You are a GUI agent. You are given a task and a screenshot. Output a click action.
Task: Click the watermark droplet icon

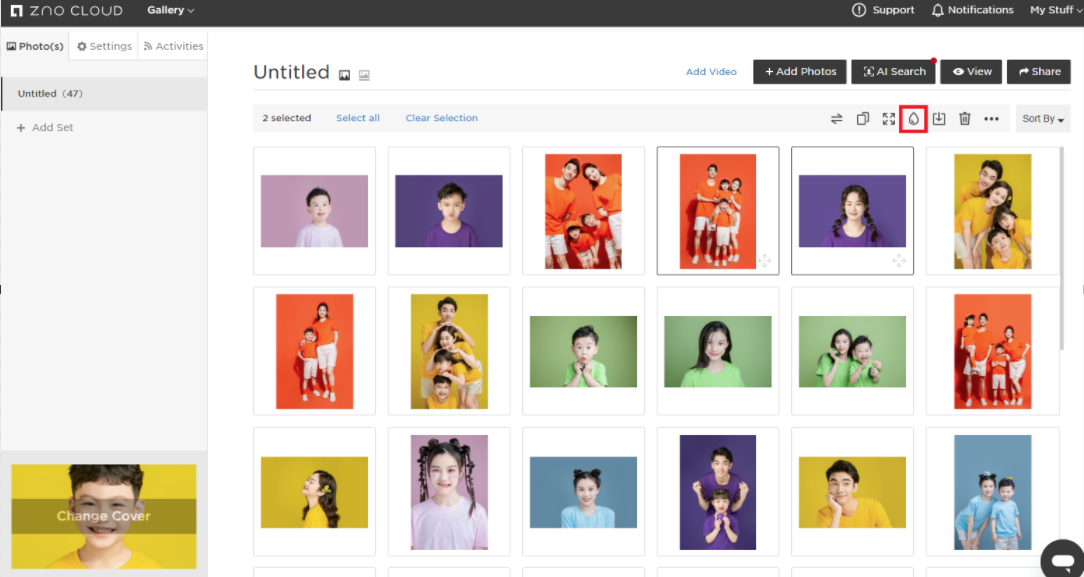point(913,119)
